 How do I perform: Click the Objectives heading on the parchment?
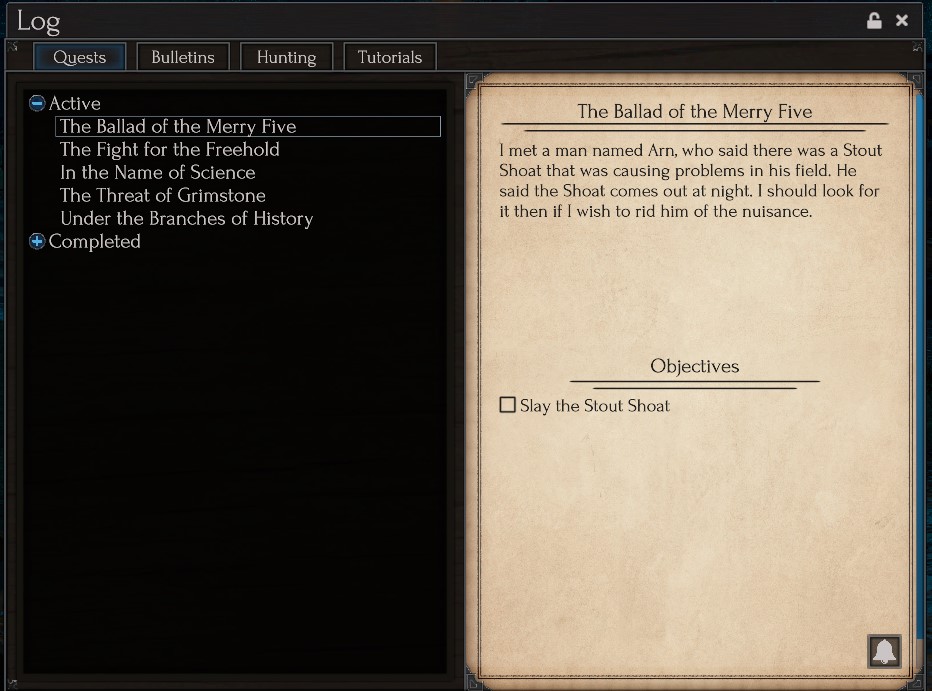(x=695, y=366)
